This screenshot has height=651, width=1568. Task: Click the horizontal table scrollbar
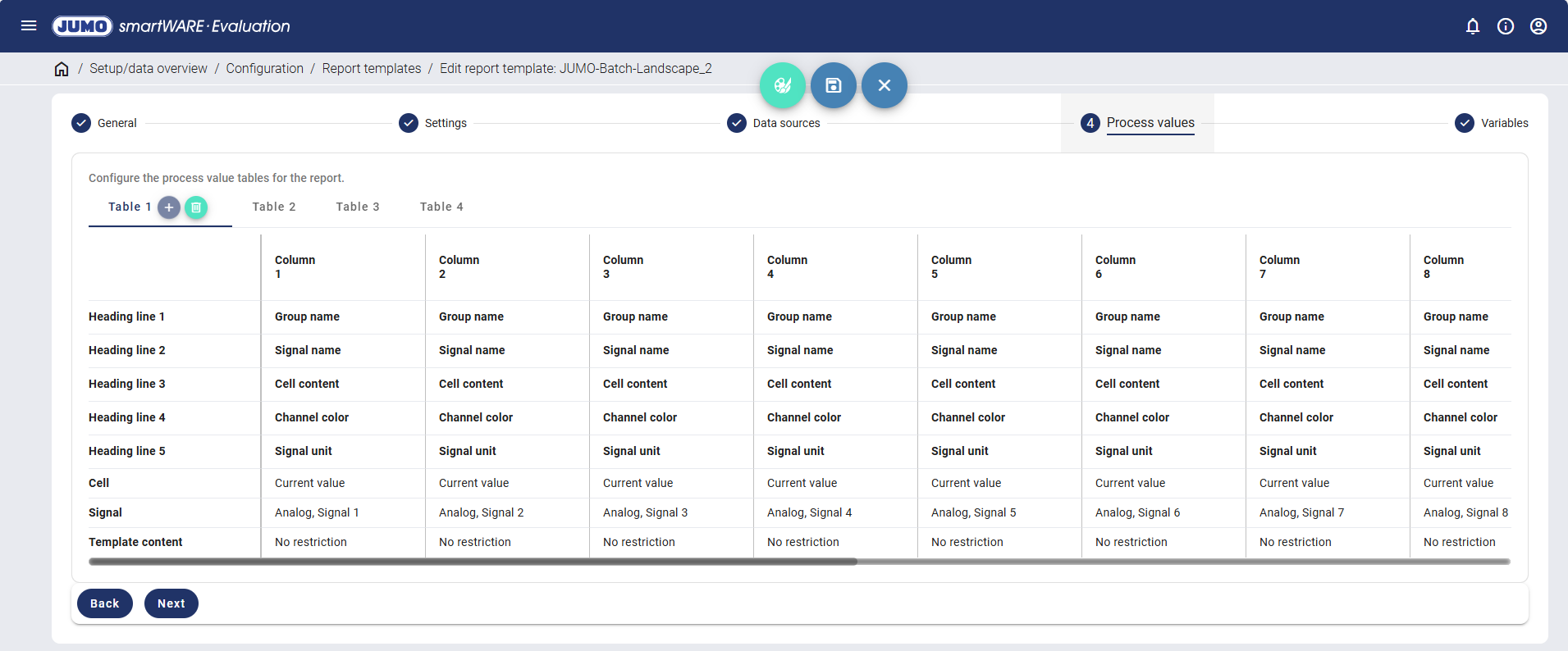(473, 562)
